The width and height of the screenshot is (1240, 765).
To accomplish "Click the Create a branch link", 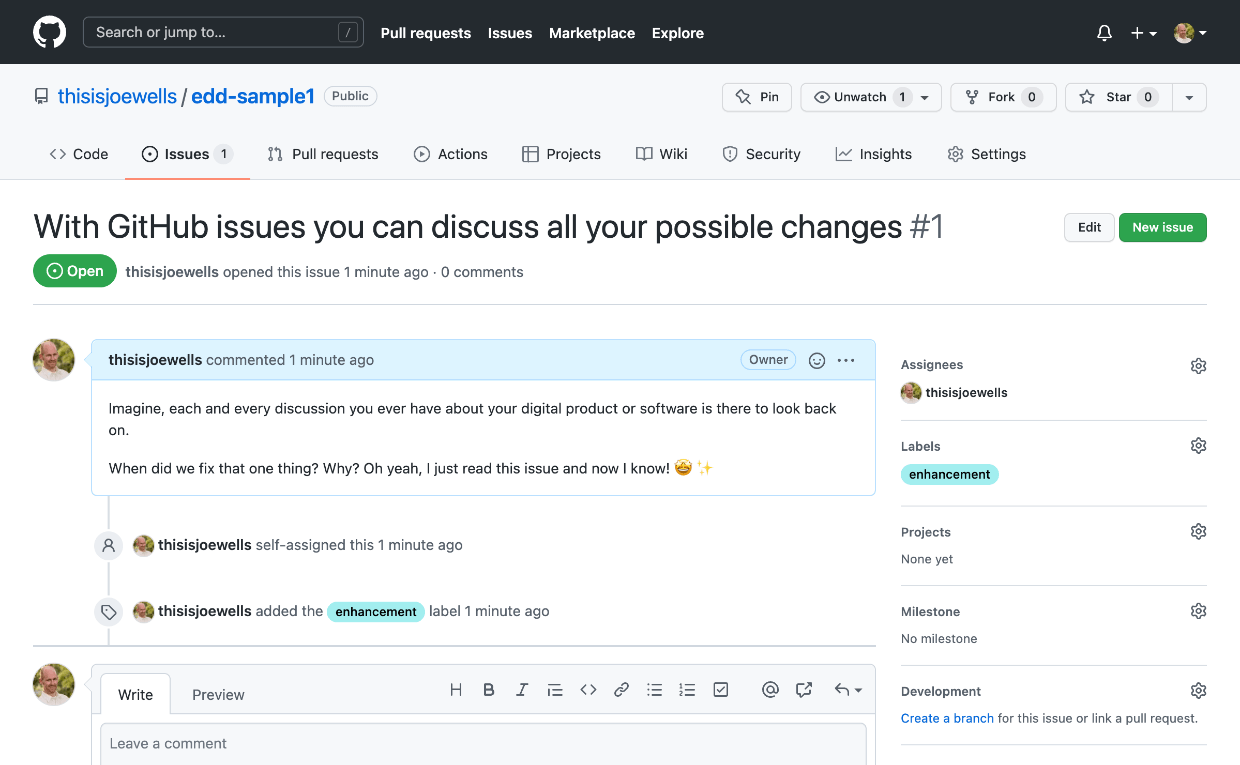I will (x=947, y=718).
